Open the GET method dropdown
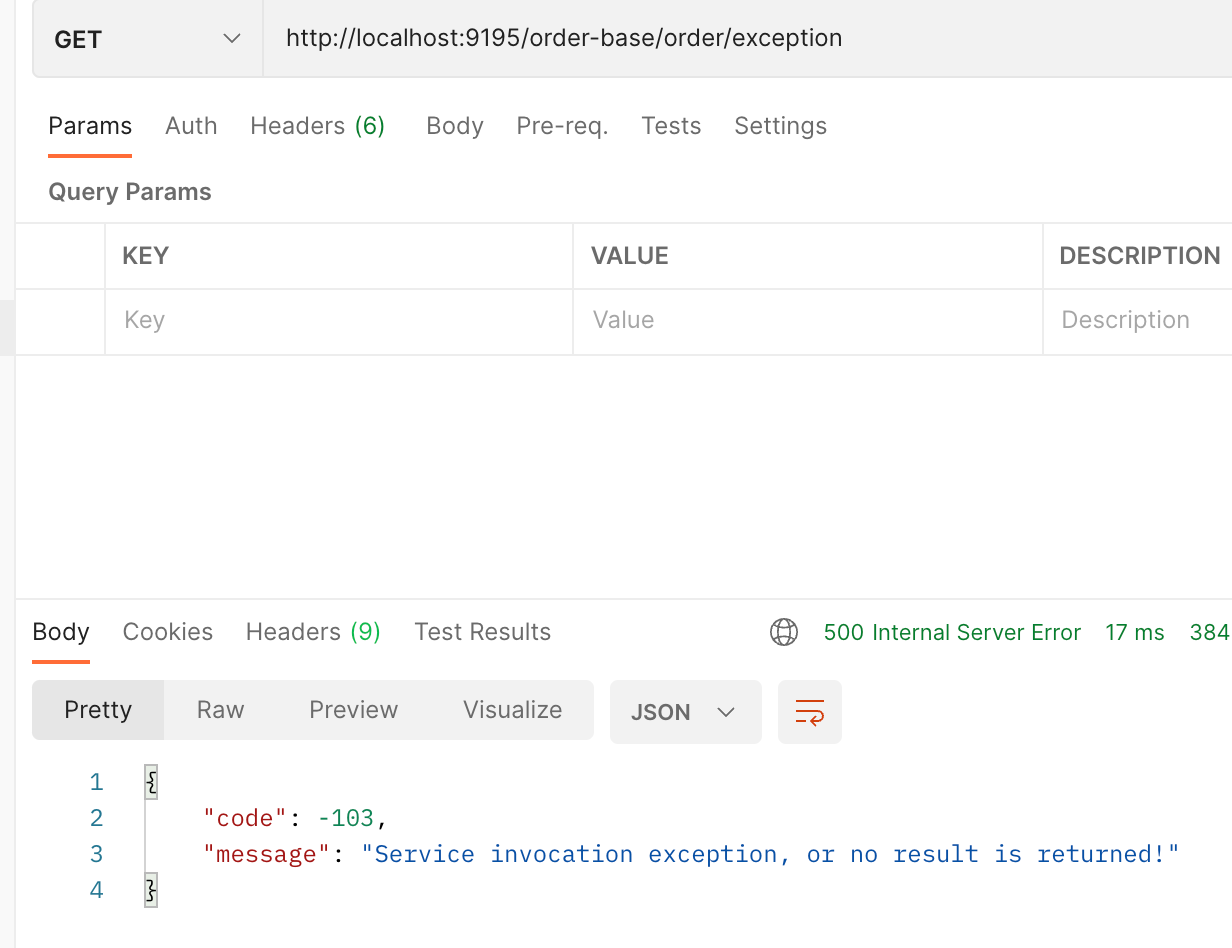 [x=148, y=39]
